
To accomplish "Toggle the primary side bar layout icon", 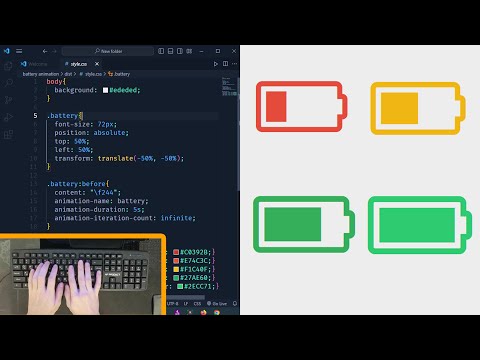I will point(161,51).
